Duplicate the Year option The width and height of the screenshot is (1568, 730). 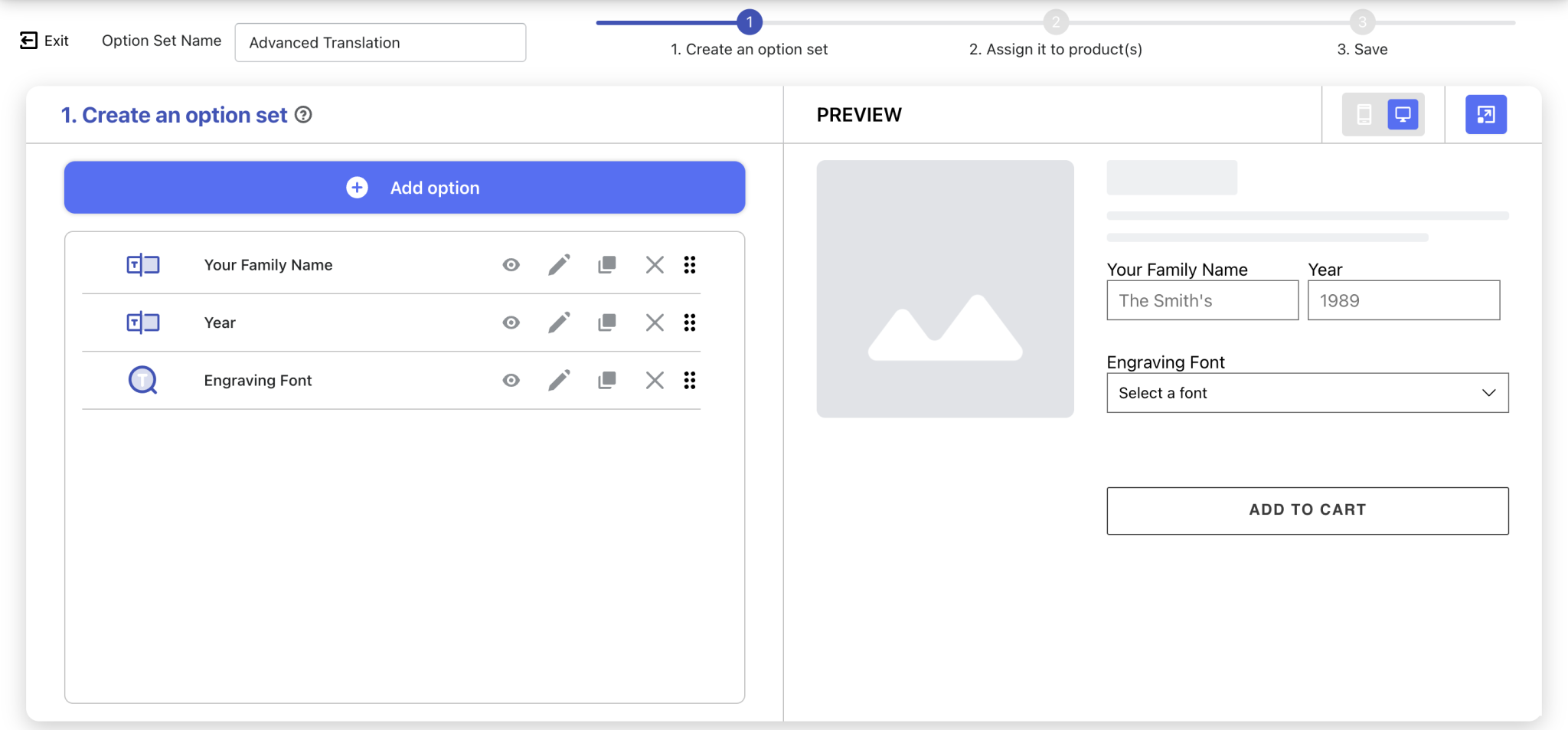tap(606, 322)
